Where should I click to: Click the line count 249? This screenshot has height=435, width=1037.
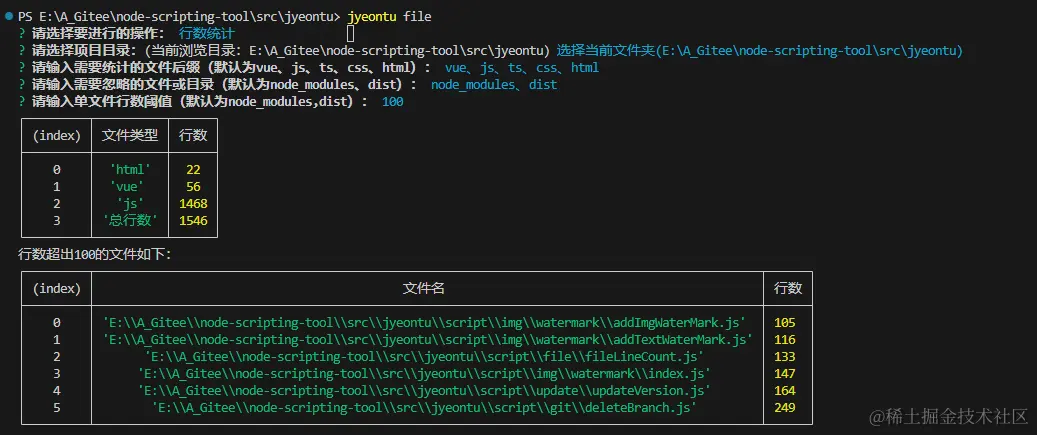tap(784, 408)
